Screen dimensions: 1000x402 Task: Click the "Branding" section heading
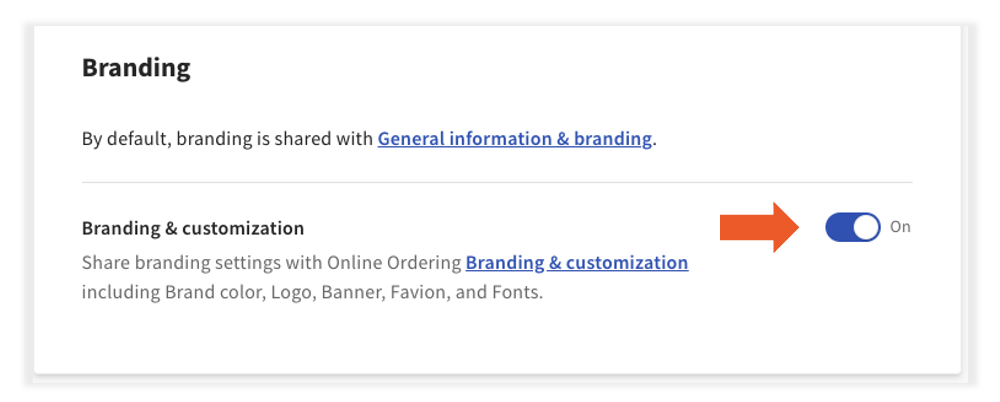pyautogui.click(x=136, y=68)
